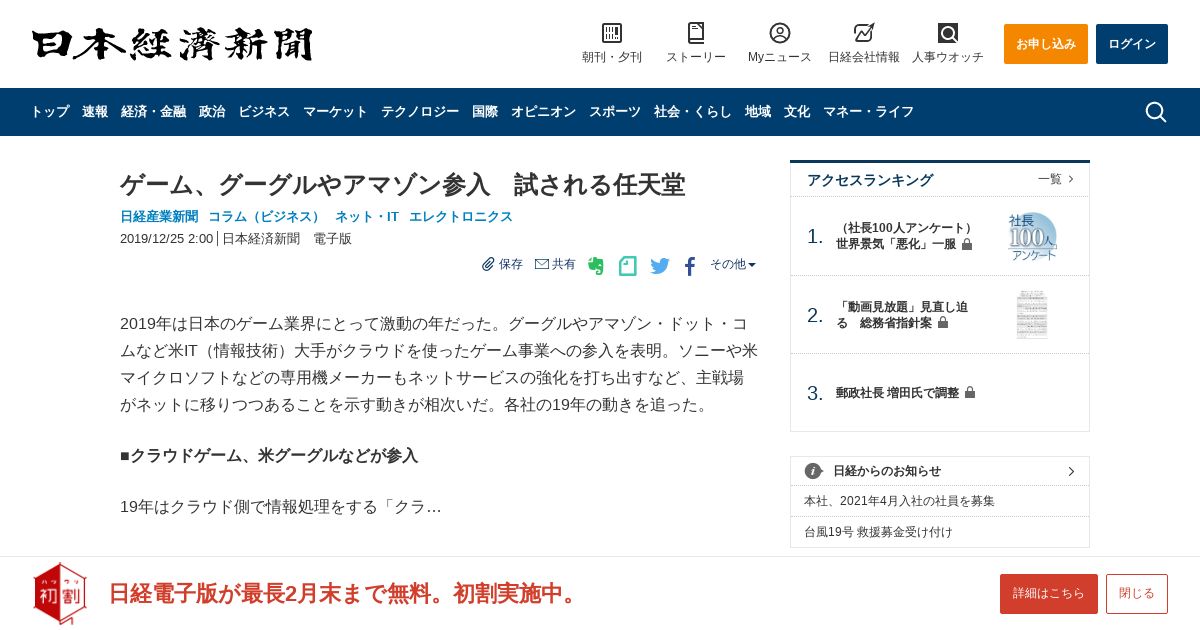1200x630 pixels.
Task: Click the 日経電子版が最長2月末まで無料 banner text
Action: pos(345,593)
